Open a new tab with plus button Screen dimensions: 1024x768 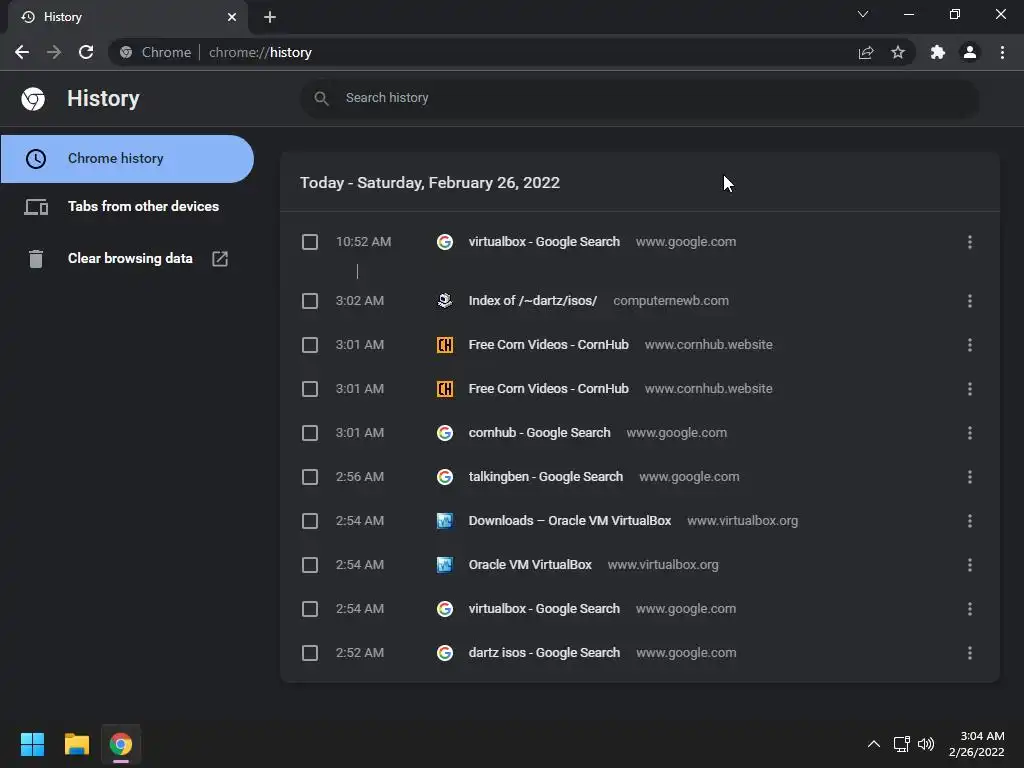(270, 17)
